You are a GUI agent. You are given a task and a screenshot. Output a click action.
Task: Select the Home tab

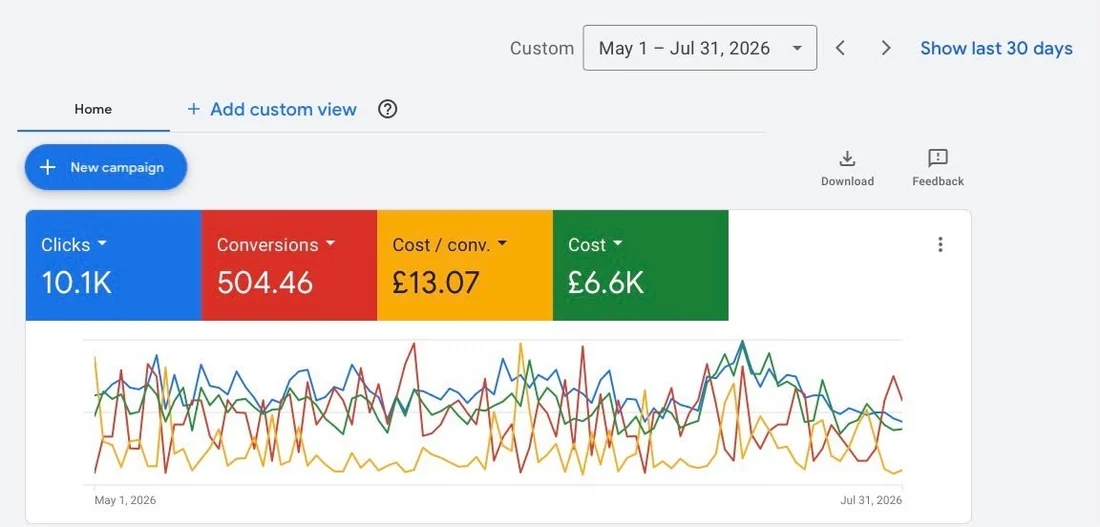point(93,109)
